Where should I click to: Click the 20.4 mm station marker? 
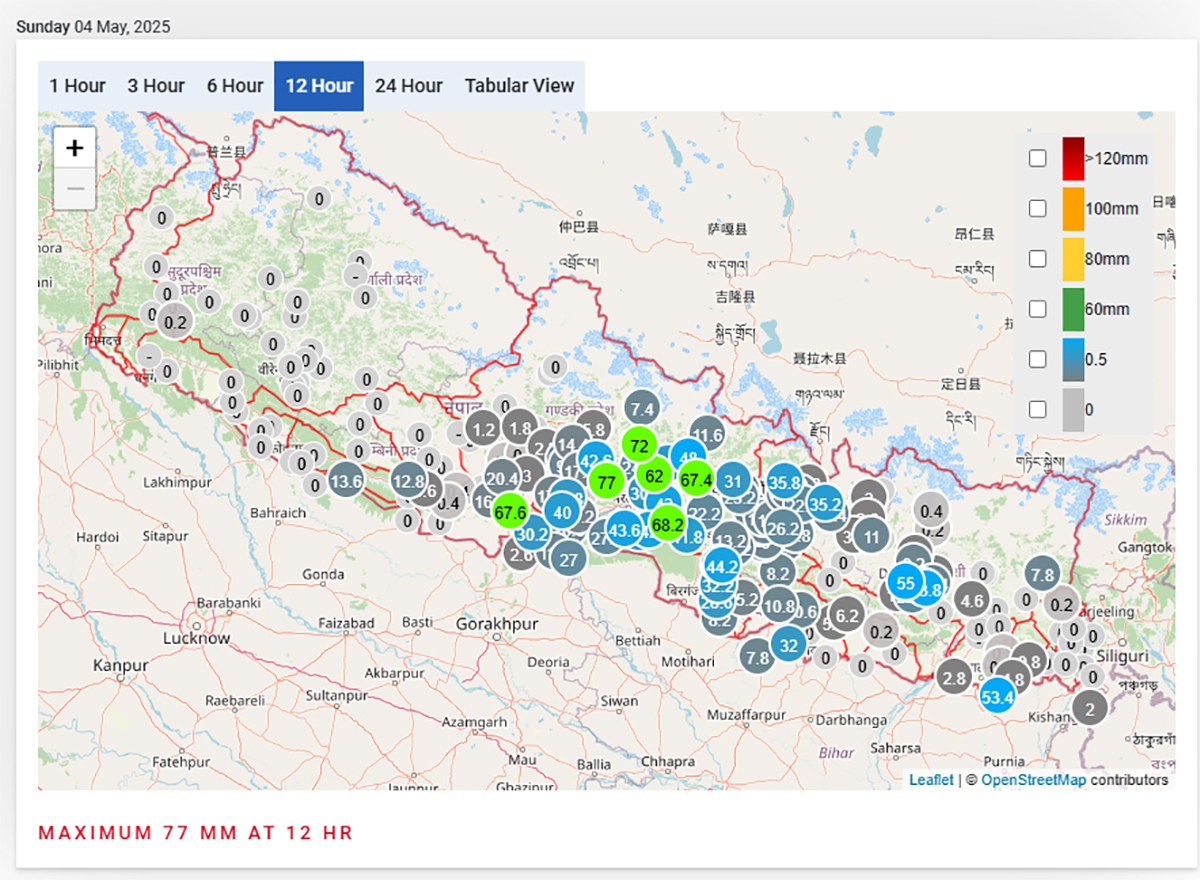(502, 478)
